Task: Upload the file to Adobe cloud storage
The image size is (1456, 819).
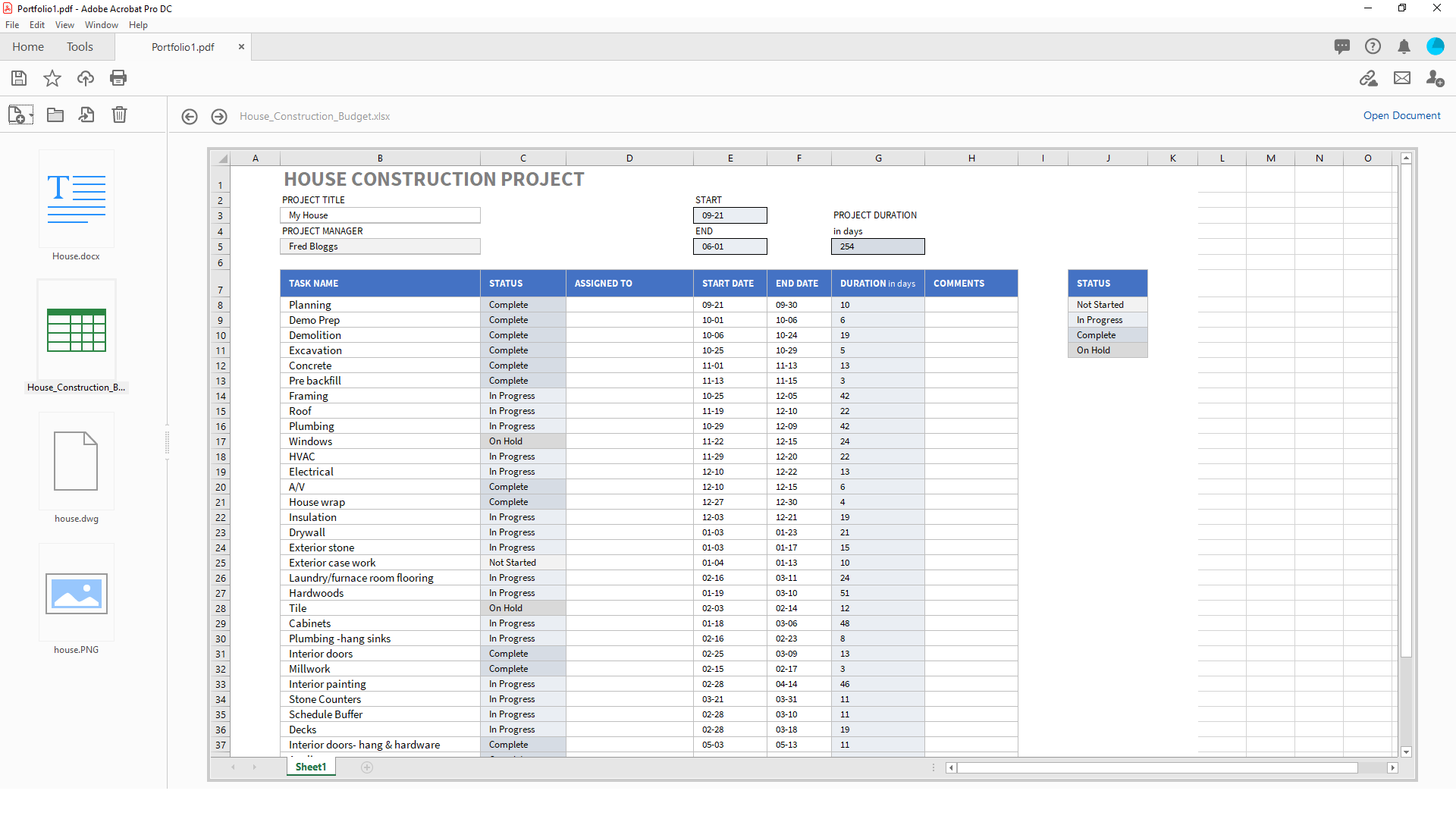Action: click(85, 78)
